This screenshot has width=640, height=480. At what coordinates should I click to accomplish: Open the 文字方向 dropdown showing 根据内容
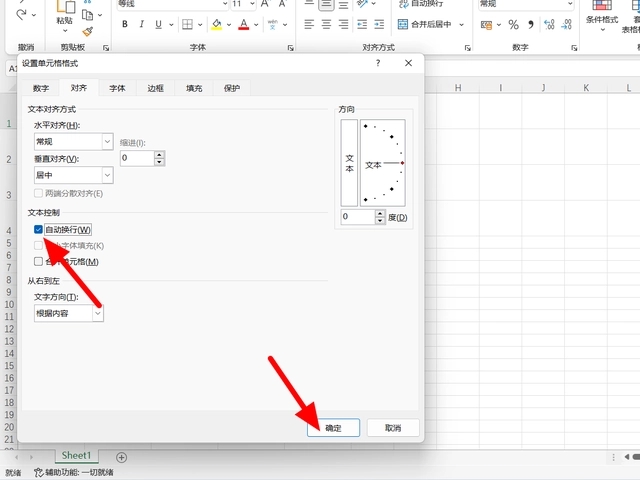[68, 313]
